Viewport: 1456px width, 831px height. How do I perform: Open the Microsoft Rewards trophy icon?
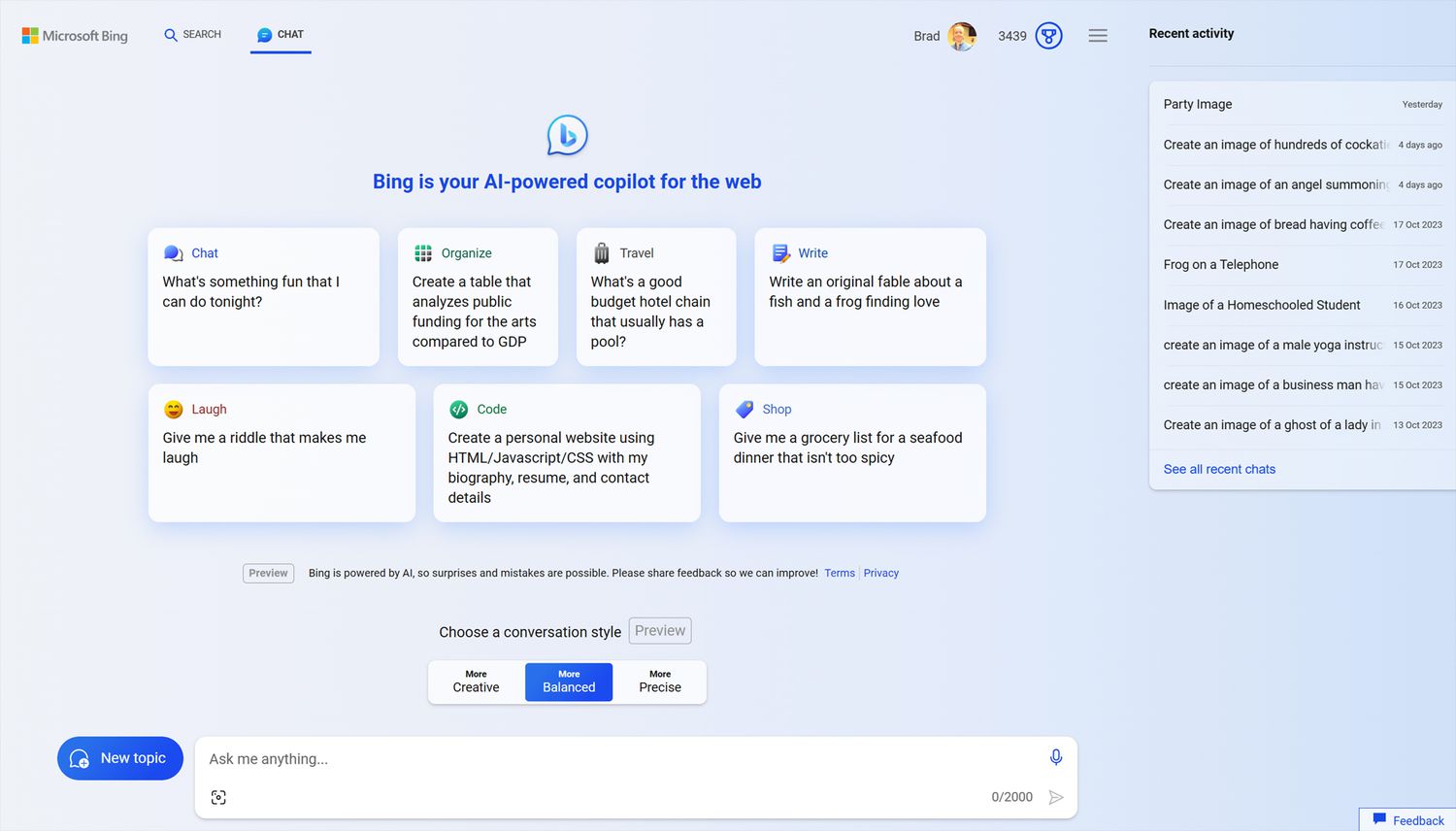click(1048, 36)
